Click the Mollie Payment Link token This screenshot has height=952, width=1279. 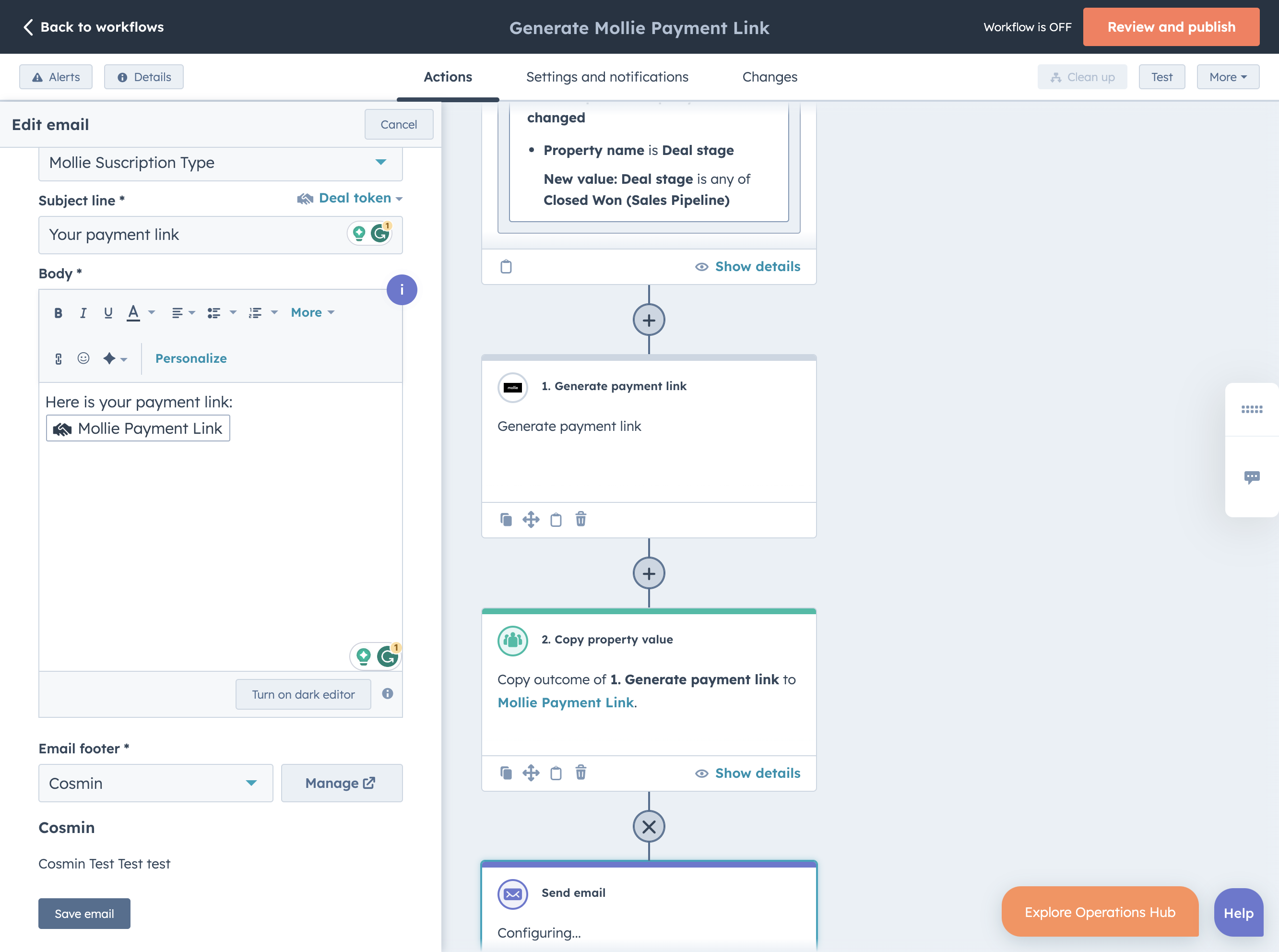(x=138, y=429)
